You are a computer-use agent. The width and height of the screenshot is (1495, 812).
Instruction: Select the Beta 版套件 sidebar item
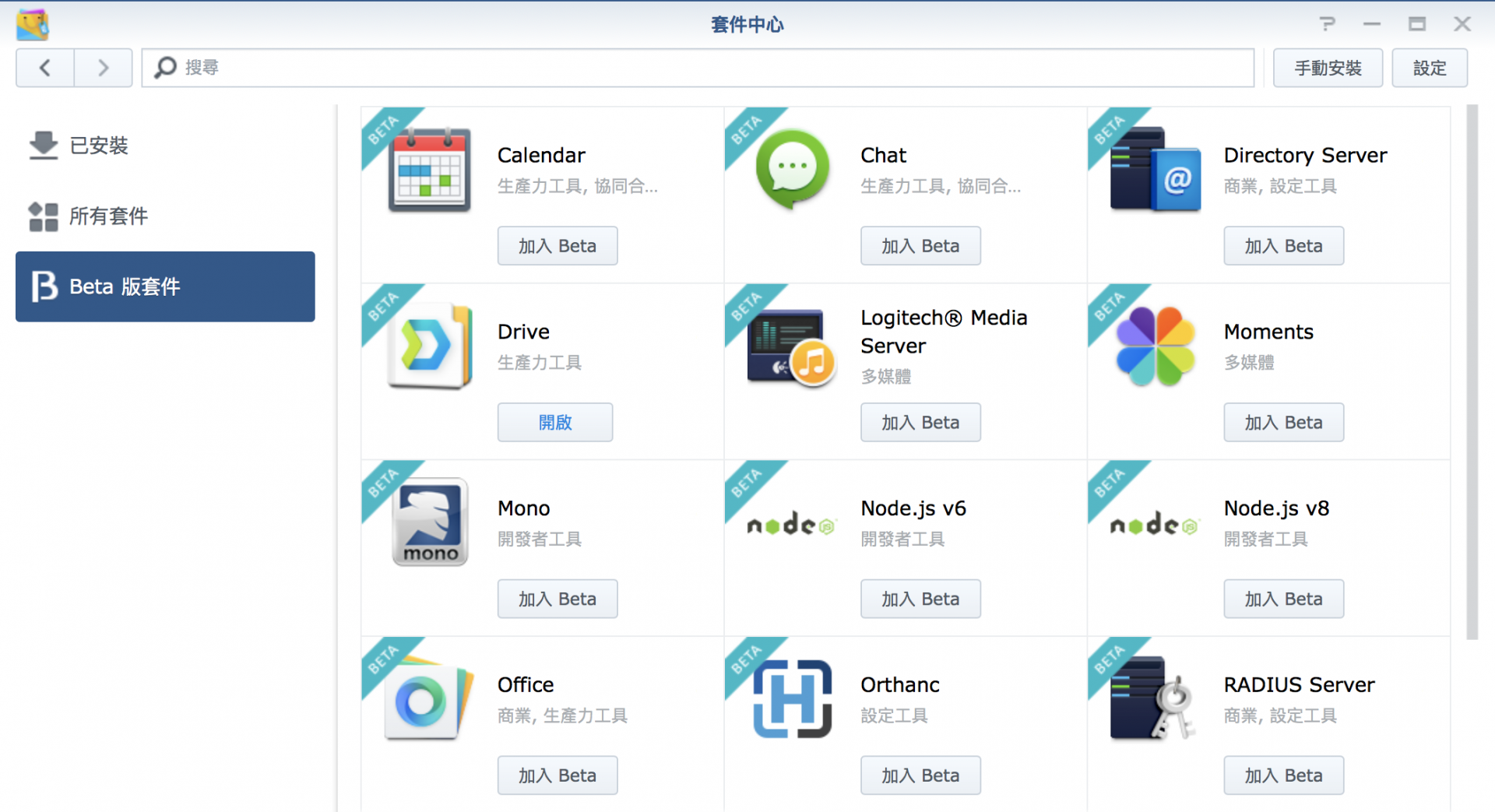pos(165,286)
